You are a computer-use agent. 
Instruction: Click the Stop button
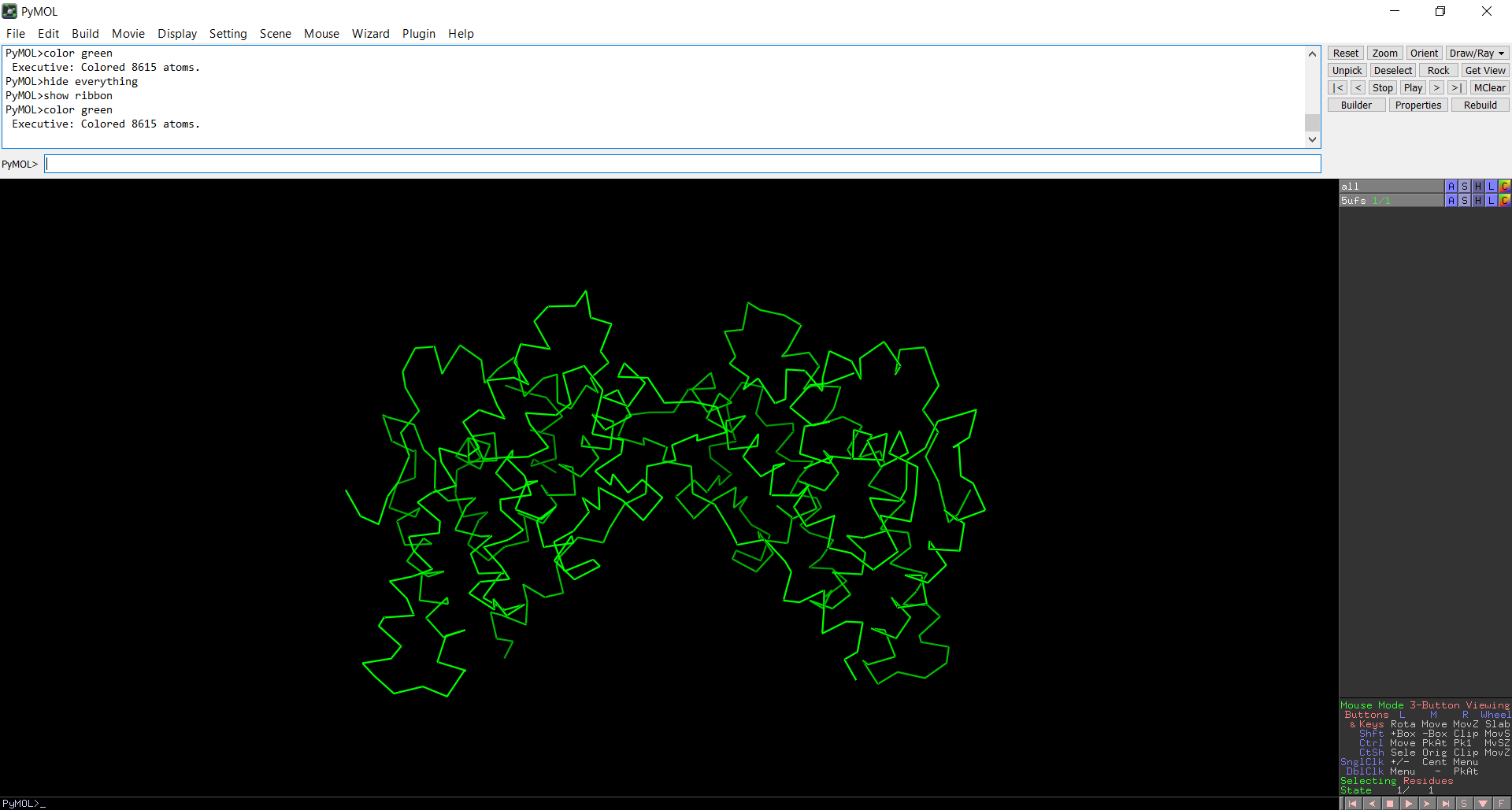point(1383,88)
